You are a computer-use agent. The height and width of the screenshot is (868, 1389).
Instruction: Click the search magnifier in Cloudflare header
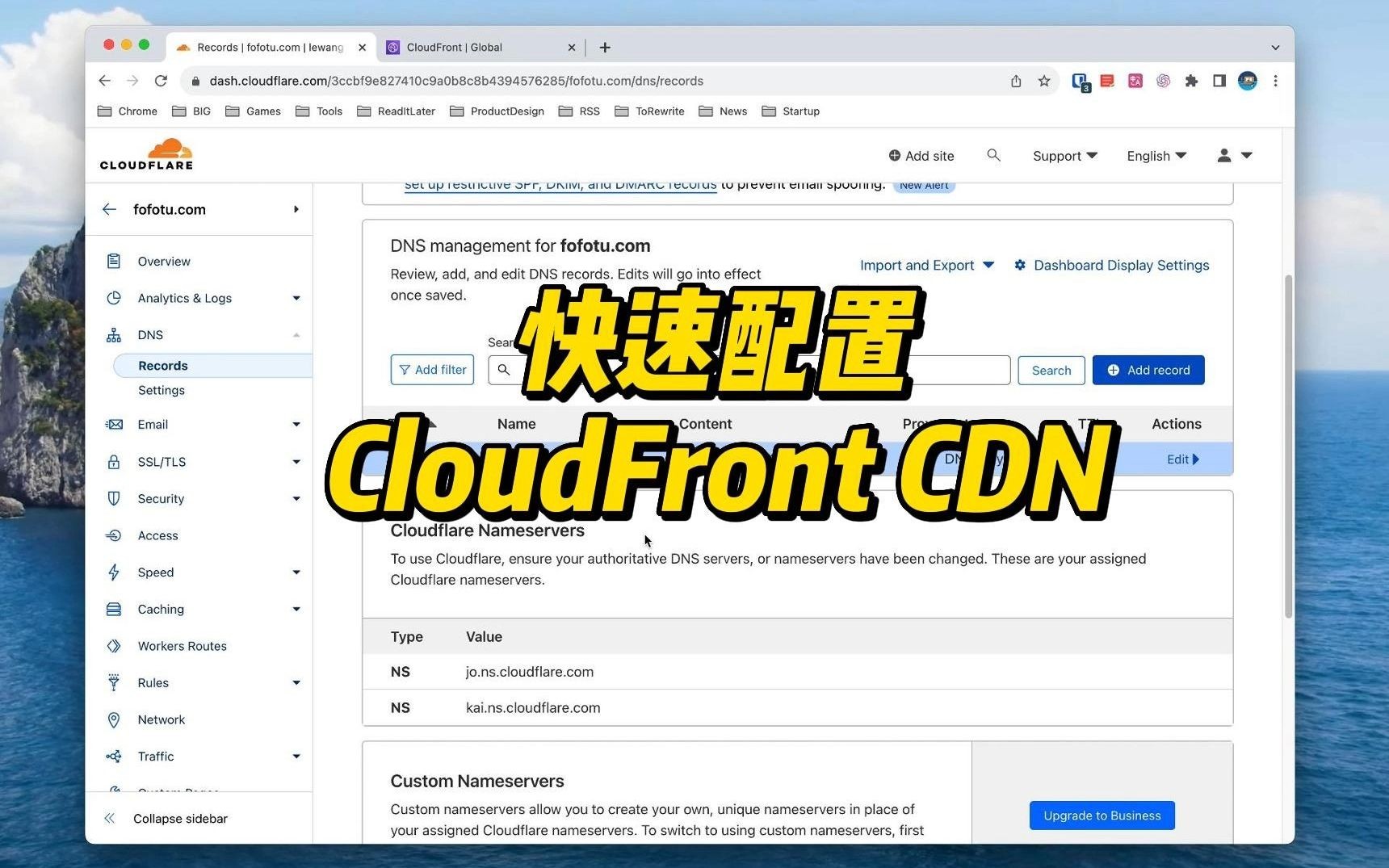click(993, 155)
